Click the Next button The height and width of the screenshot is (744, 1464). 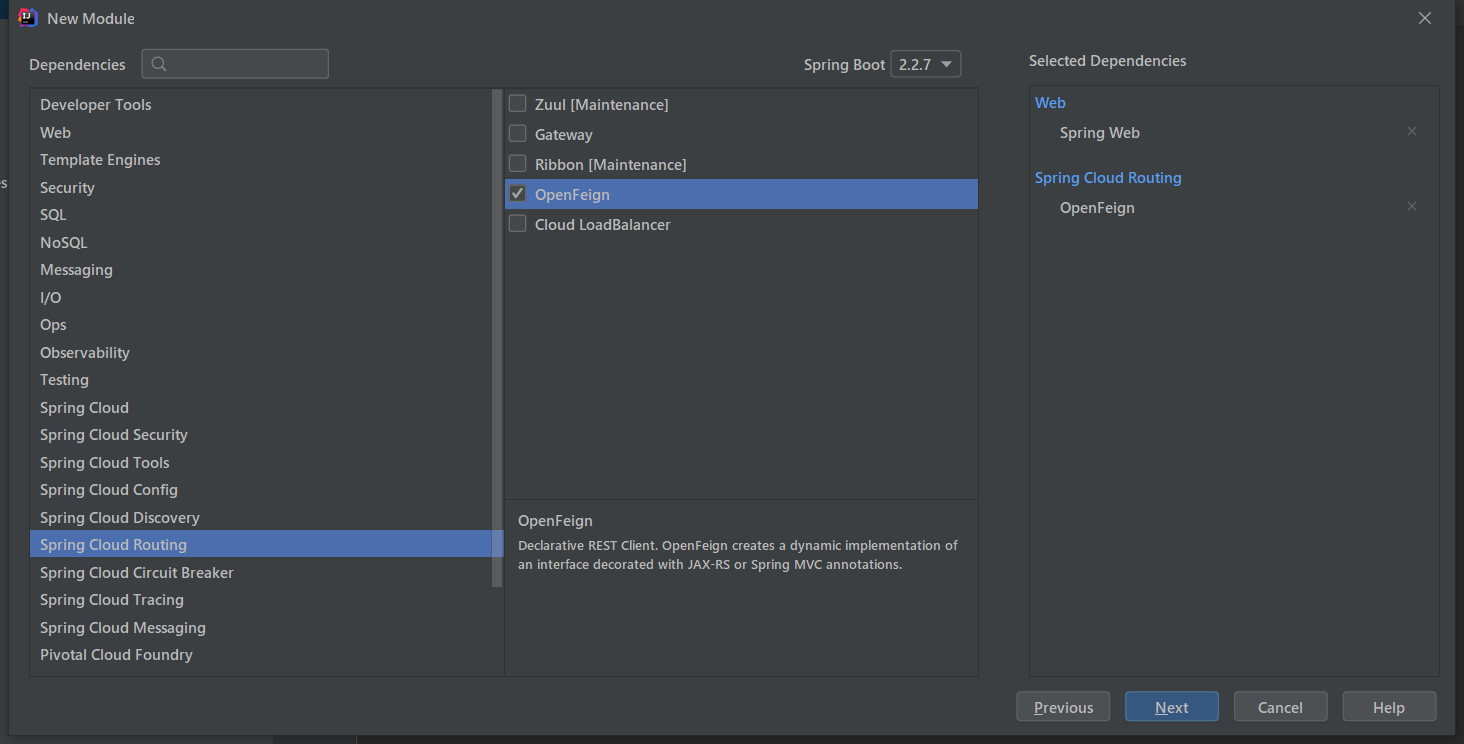[1171, 707]
